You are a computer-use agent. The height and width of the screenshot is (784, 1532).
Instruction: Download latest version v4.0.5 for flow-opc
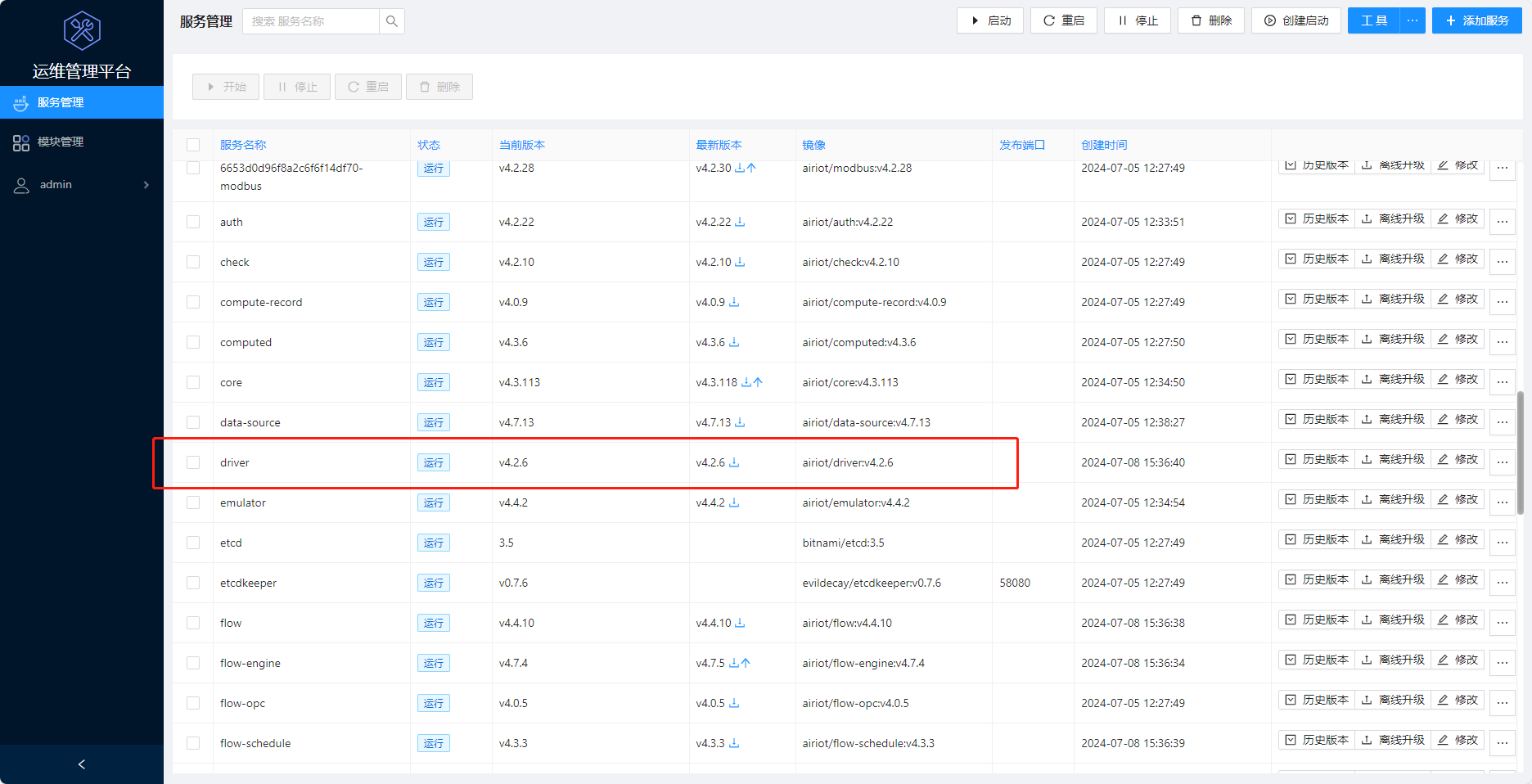(x=734, y=703)
